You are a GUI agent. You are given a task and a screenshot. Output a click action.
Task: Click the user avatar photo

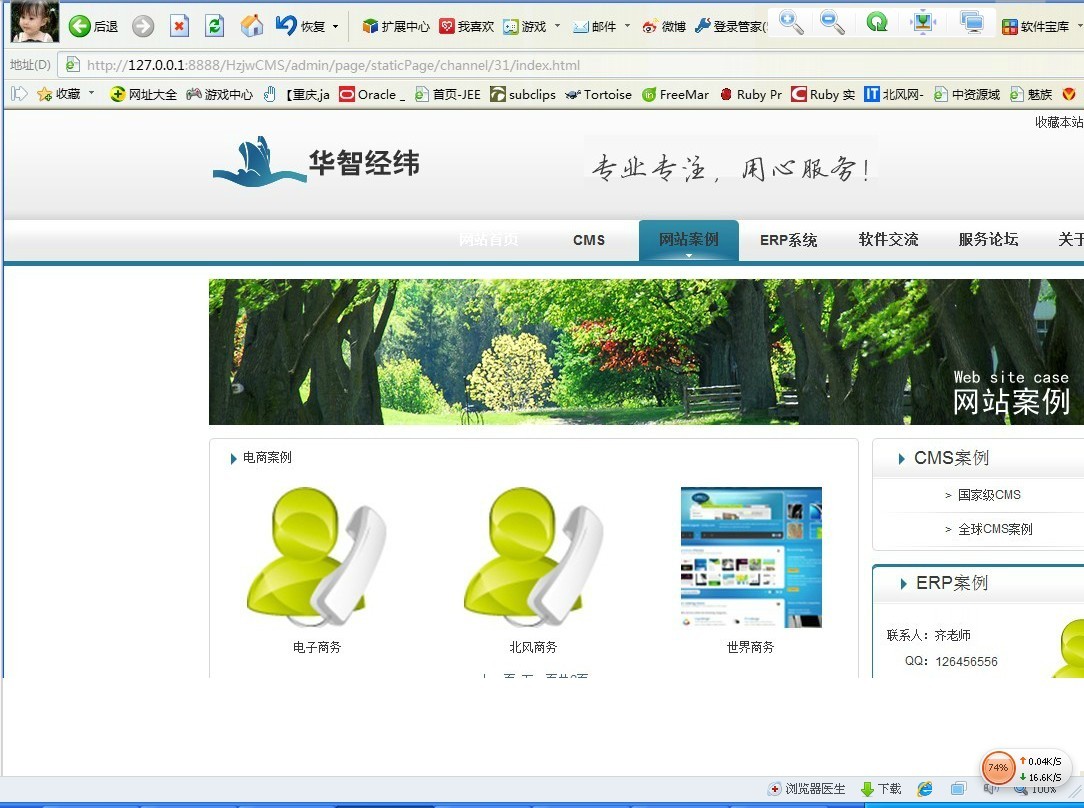35,21
